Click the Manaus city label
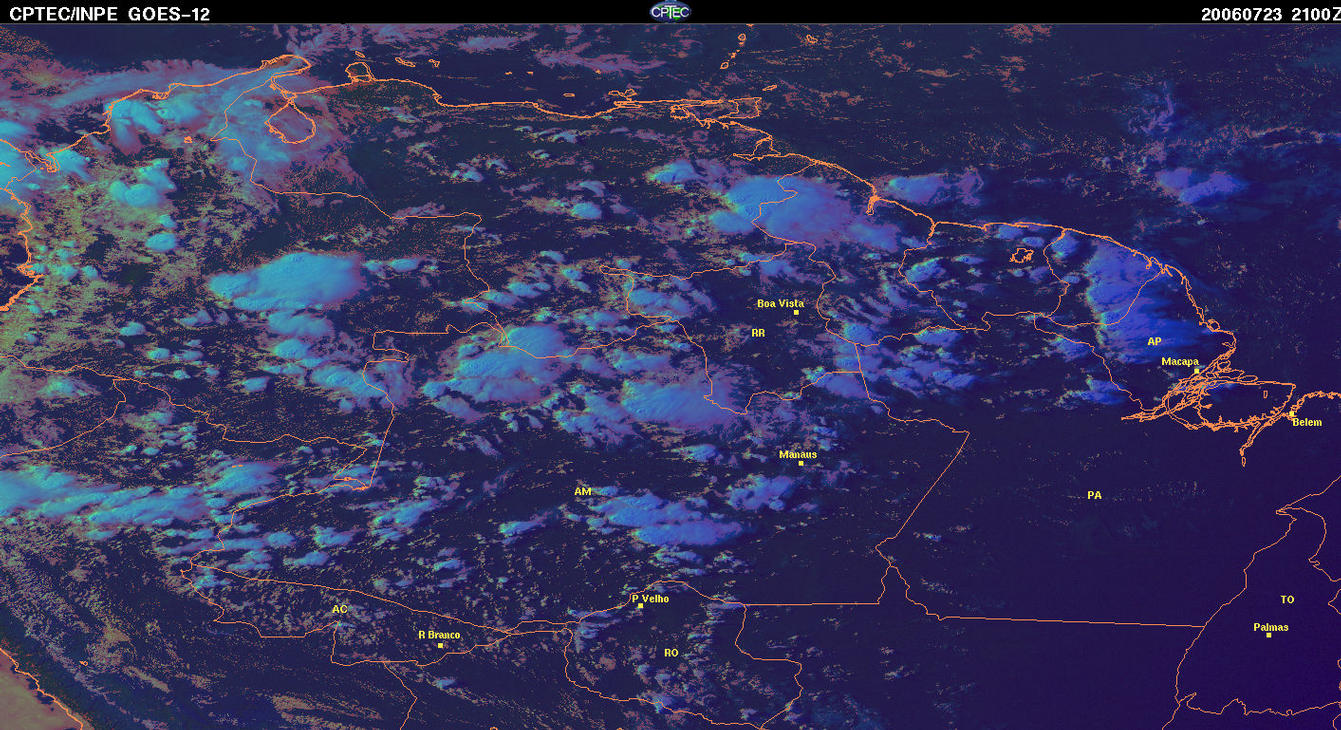Image resolution: width=1341 pixels, height=730 pixels. coord(798,455)
